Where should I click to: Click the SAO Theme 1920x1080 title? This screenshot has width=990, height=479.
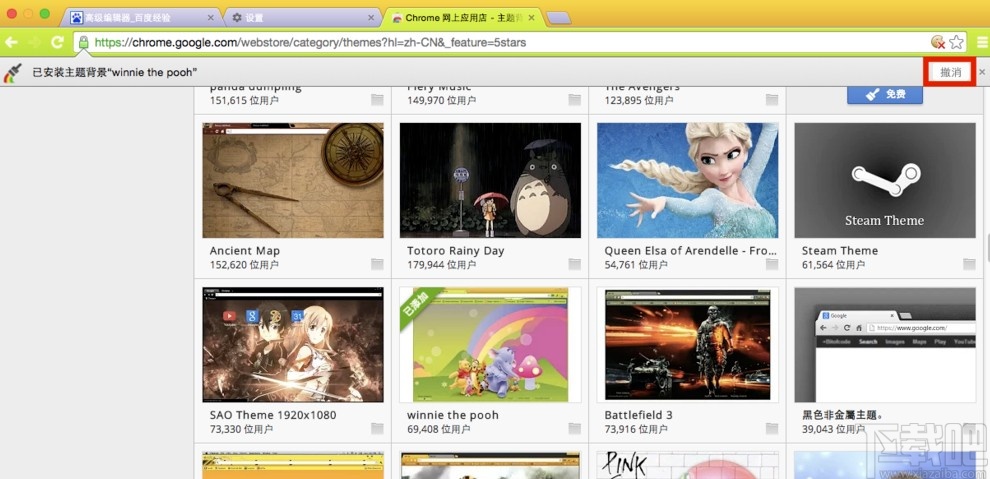[x=272, y=415]
